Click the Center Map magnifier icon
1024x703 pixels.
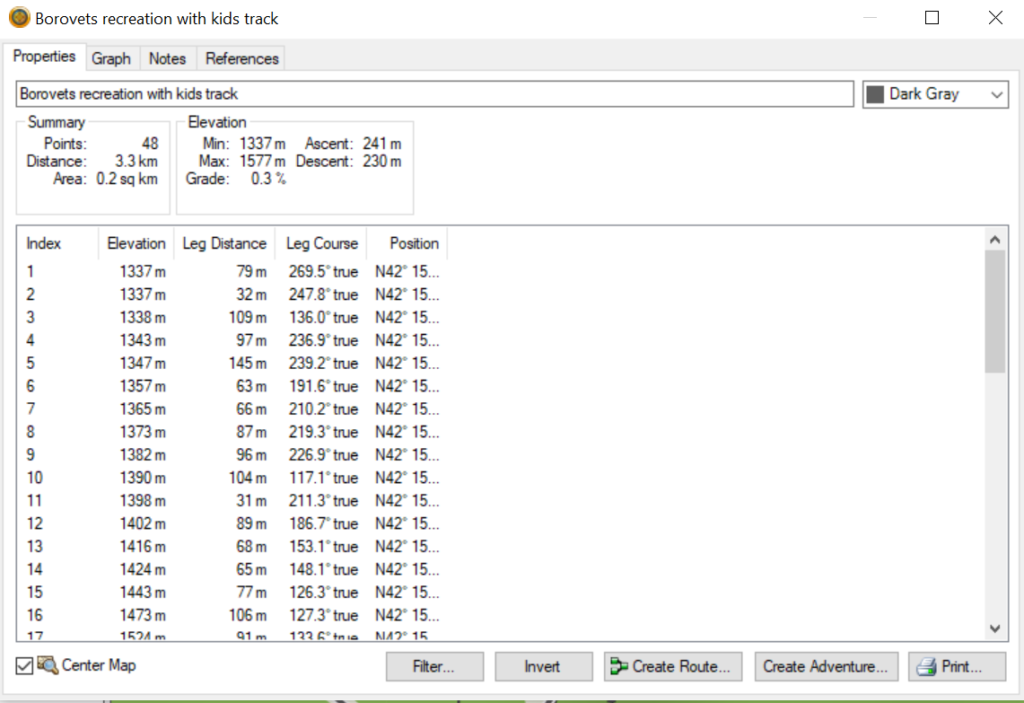point(47,666)
